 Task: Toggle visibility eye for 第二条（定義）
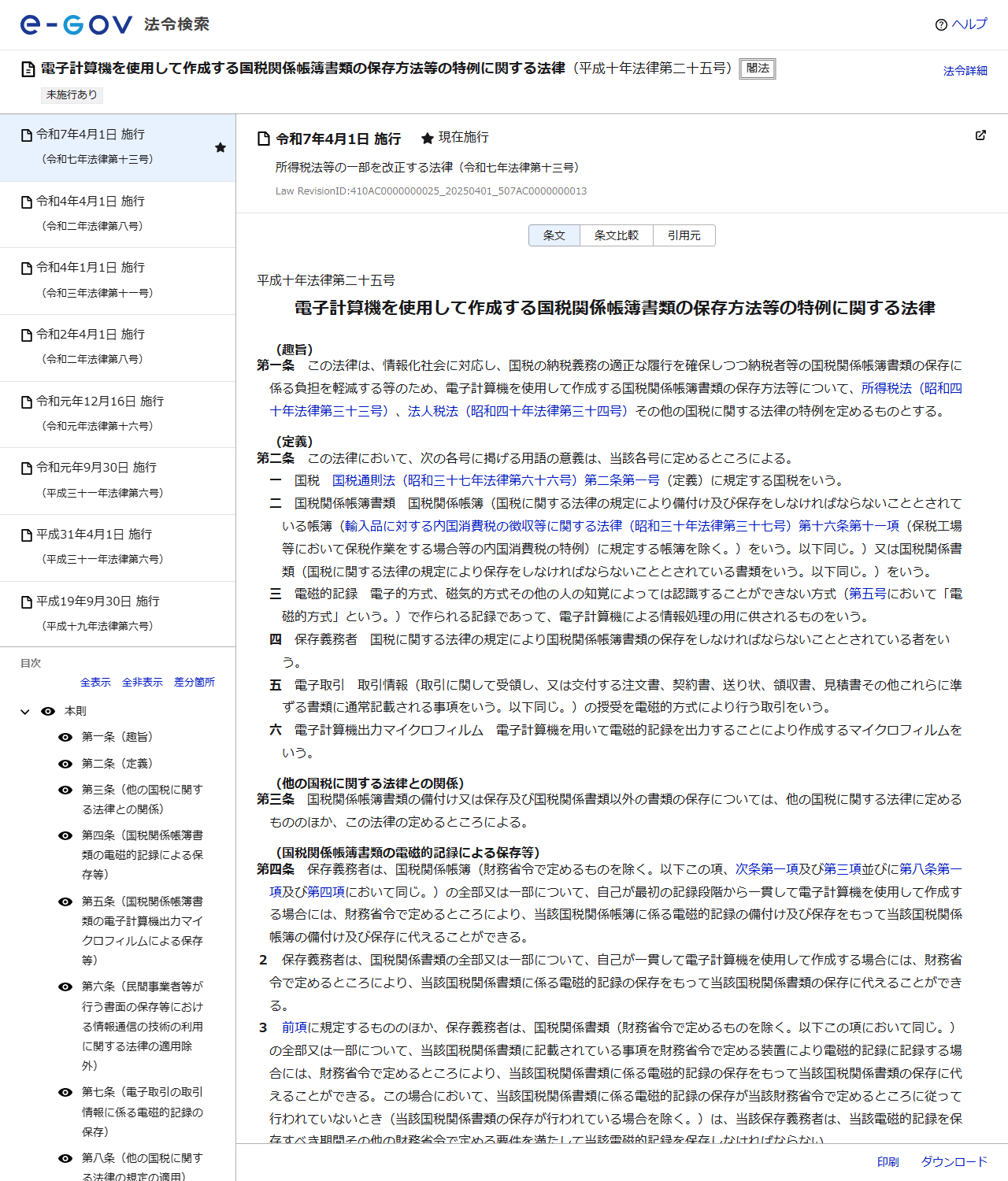pyautogui.click(x=65, y=764)
